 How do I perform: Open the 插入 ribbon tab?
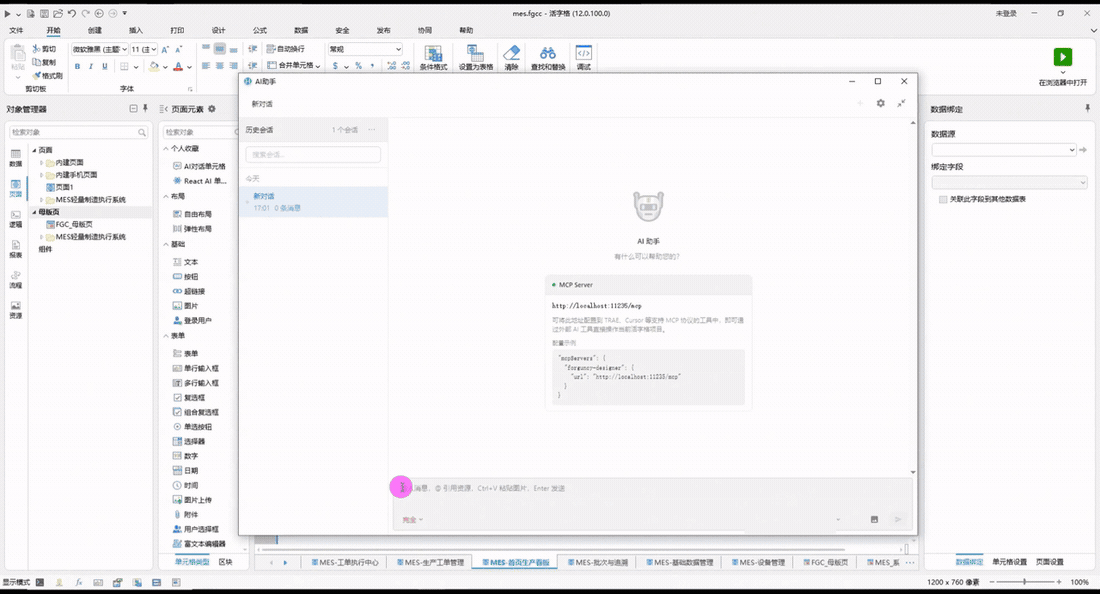click(135, 30)
